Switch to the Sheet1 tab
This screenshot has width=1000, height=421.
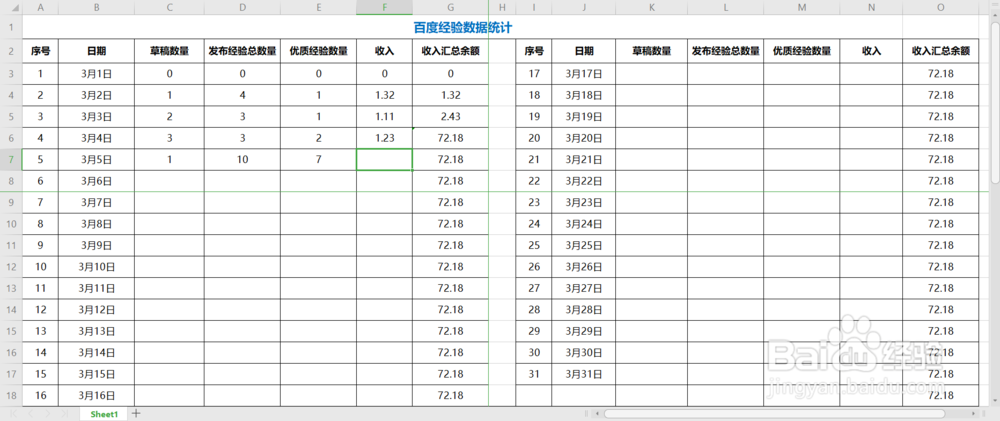click(x=104, y=414)
